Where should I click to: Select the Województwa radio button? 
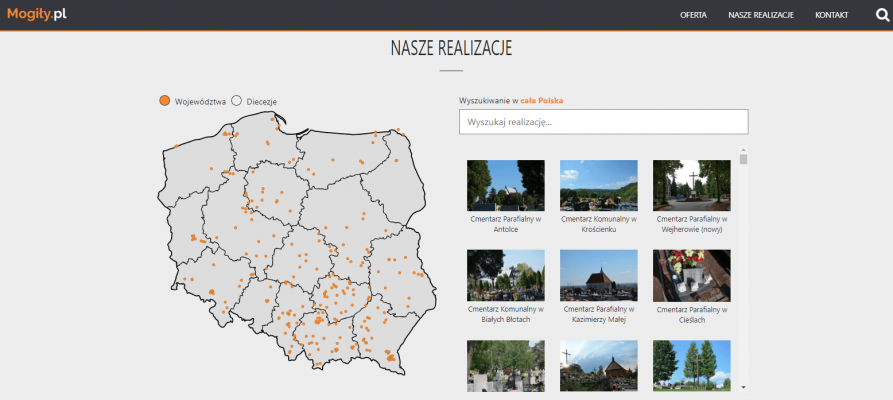(165, 101)
